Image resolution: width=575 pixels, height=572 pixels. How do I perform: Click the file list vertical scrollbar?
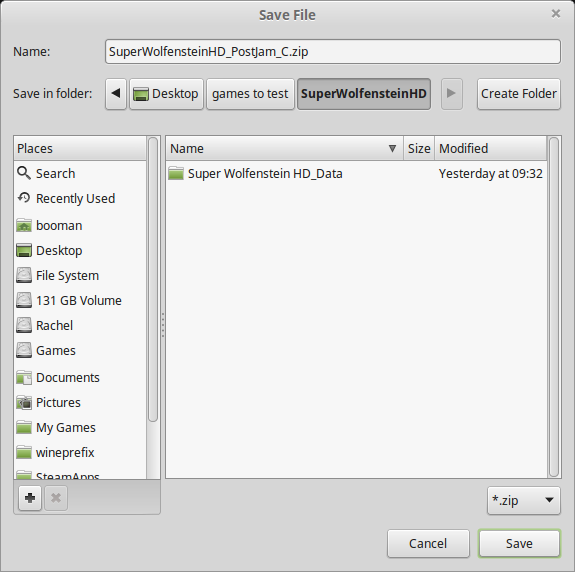click(554, 307)
